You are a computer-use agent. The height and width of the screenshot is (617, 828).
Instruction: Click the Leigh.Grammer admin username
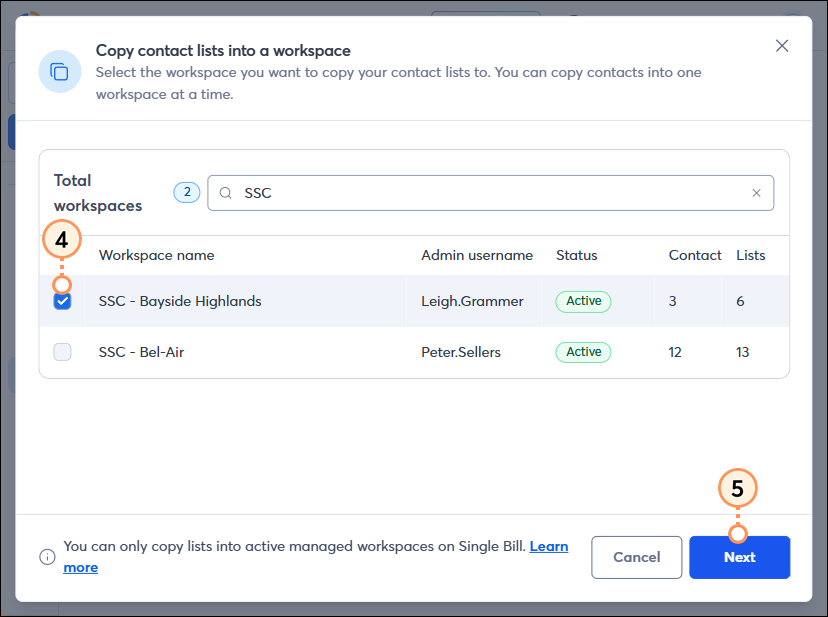(x=472, y=301)
